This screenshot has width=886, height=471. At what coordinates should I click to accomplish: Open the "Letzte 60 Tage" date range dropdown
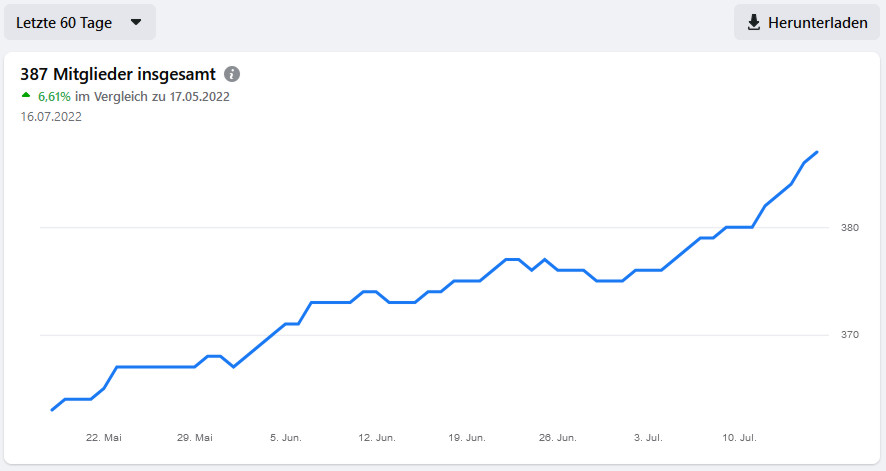point(79,22)
